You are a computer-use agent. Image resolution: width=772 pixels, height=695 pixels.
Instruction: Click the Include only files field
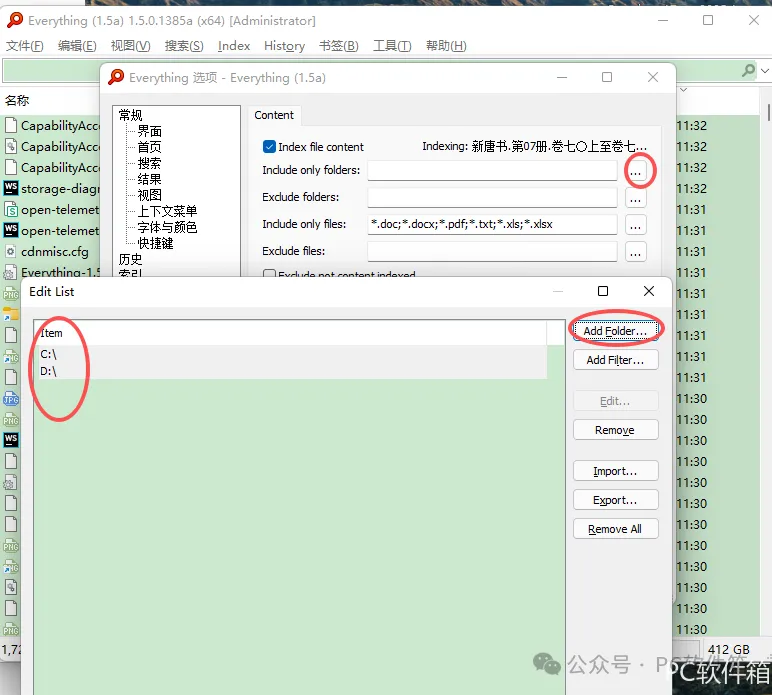tap(492, 224)
